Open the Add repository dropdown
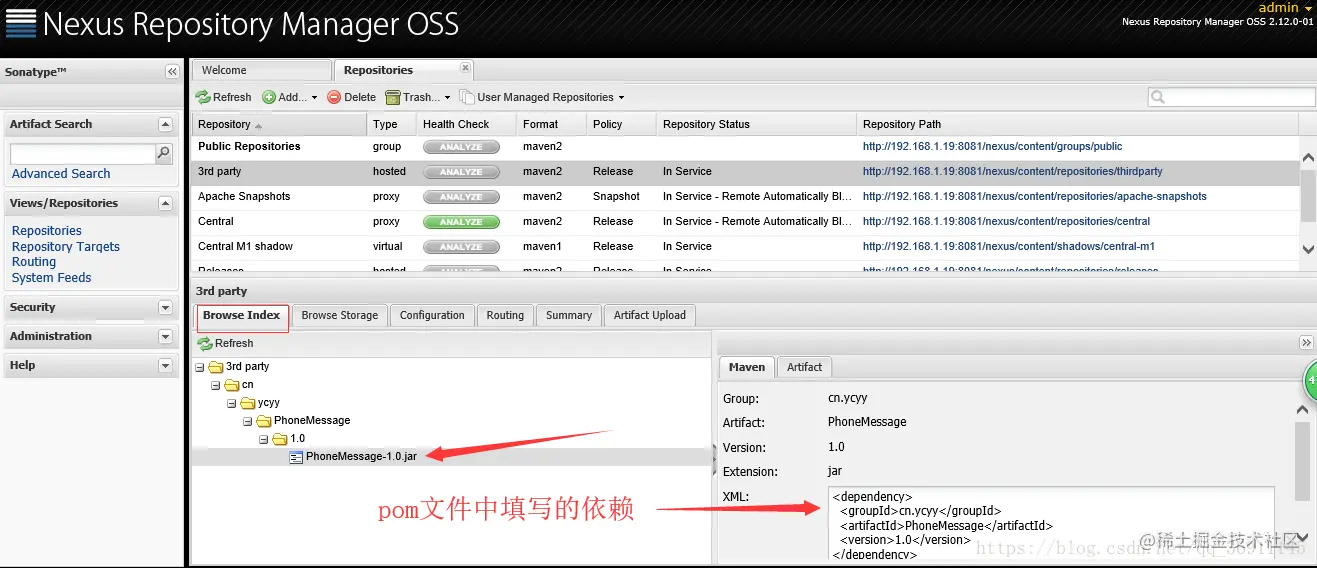The height and width of the screenshot is (568, 1317). [290, 97]
